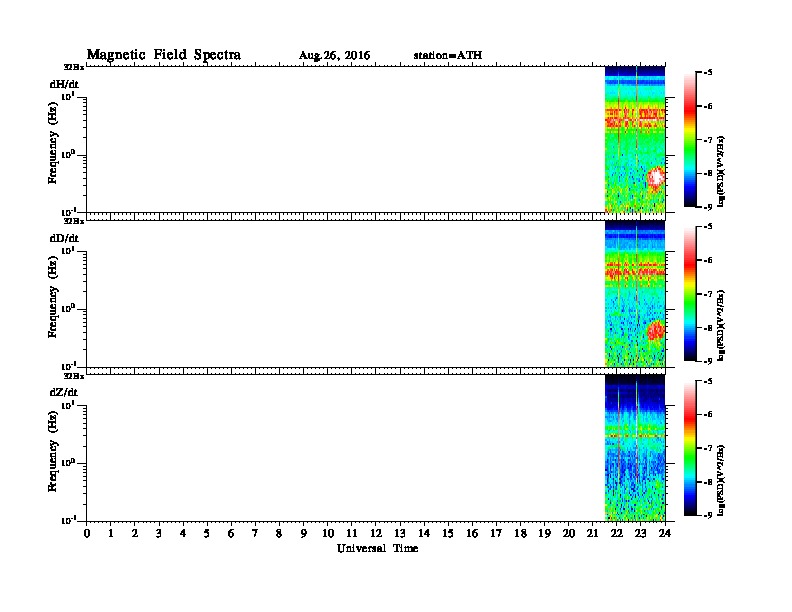Viewport: 792px width, 612px height.
Task: Click hour "21" on the Universal Time axis
Action: [x=592, y=534]
